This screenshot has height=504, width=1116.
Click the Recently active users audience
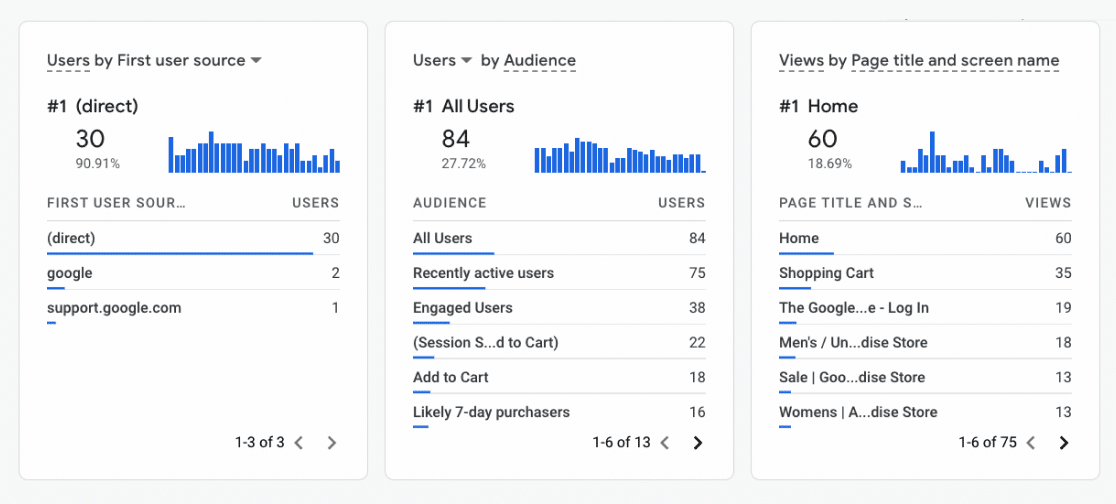coord(483,273)
